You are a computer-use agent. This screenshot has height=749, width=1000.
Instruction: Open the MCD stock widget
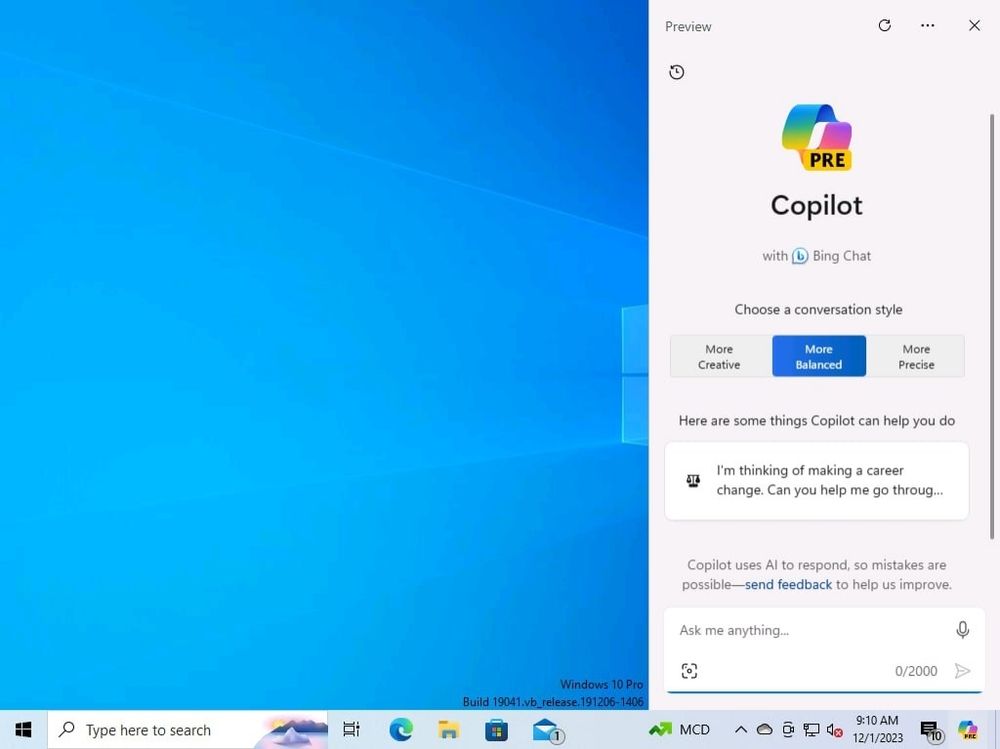pyautogui.click(x=679, y=729)
